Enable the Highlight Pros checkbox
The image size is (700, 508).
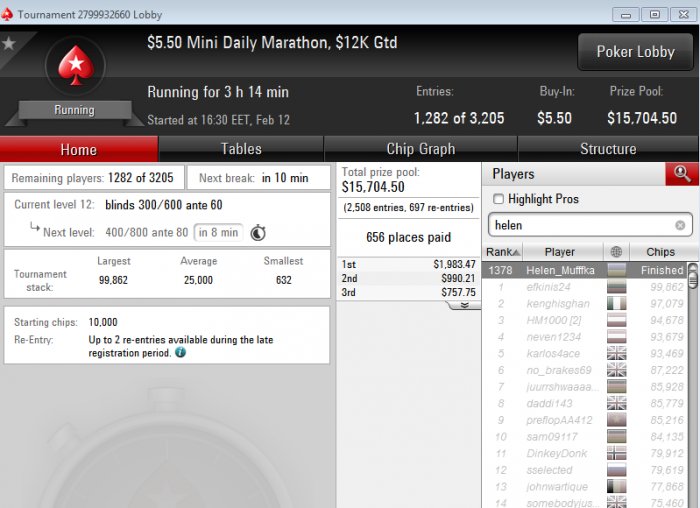coord(498,199)
